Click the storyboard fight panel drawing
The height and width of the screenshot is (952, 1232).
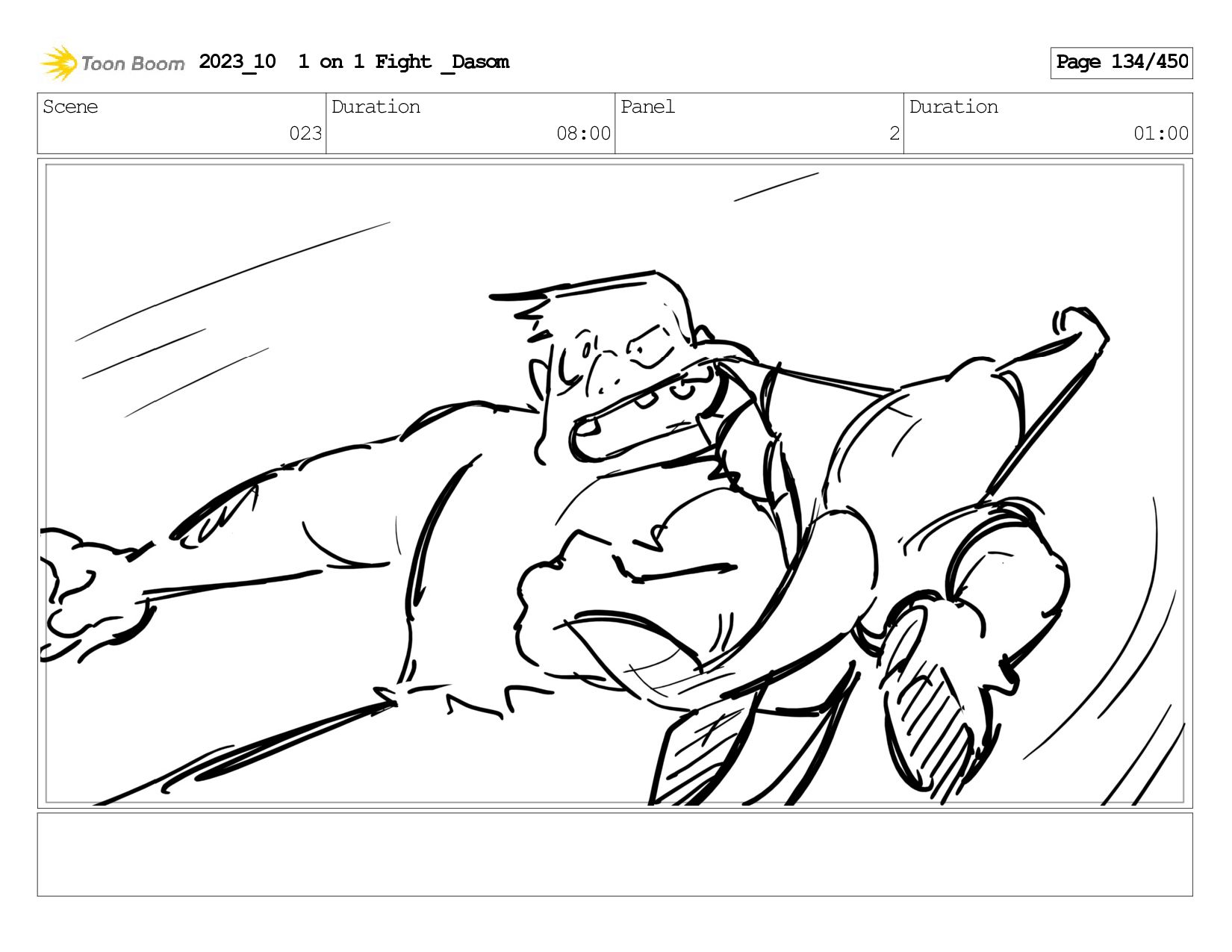pos(615,484)
